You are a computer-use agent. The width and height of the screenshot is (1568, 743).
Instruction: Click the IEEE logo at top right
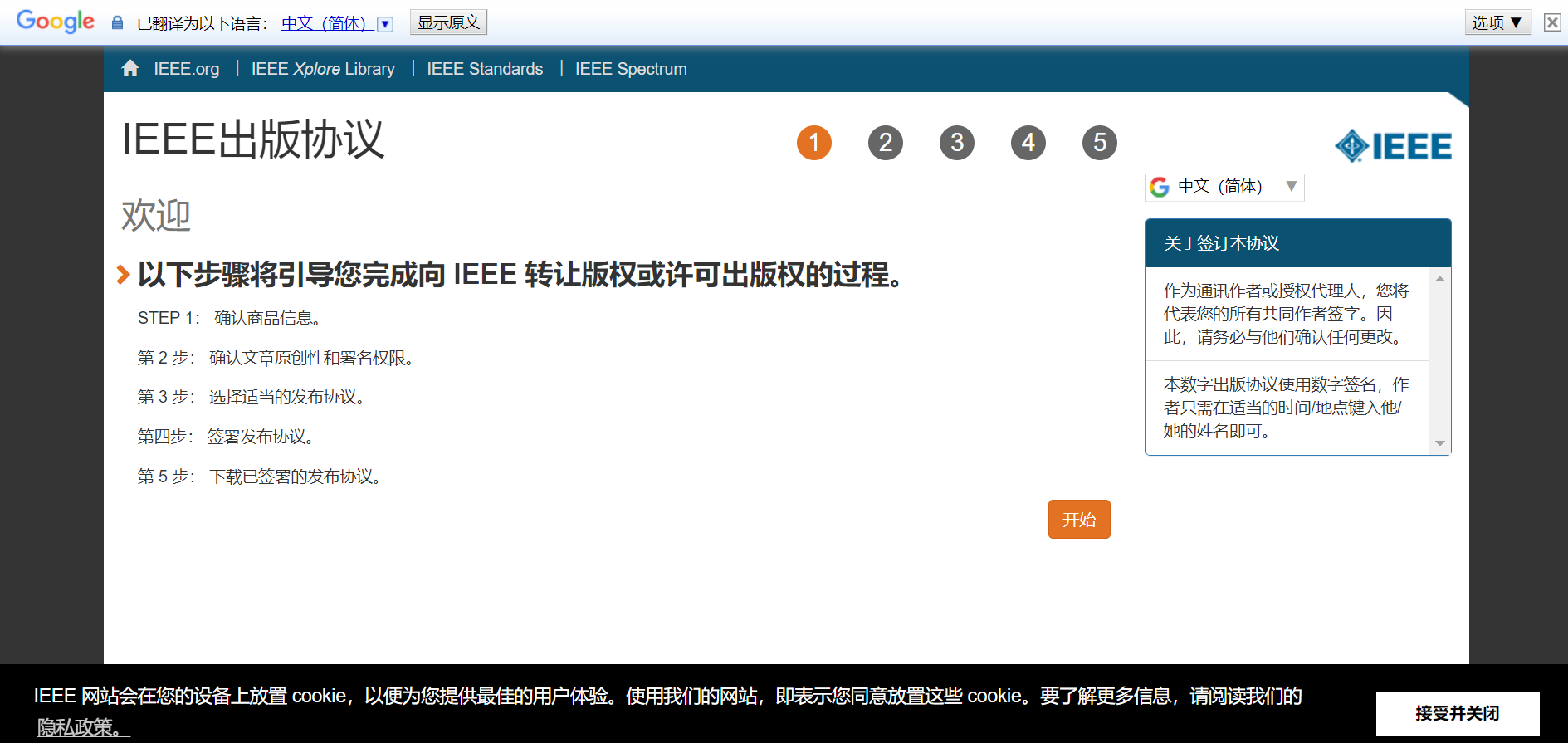[x=1393, y=146]
